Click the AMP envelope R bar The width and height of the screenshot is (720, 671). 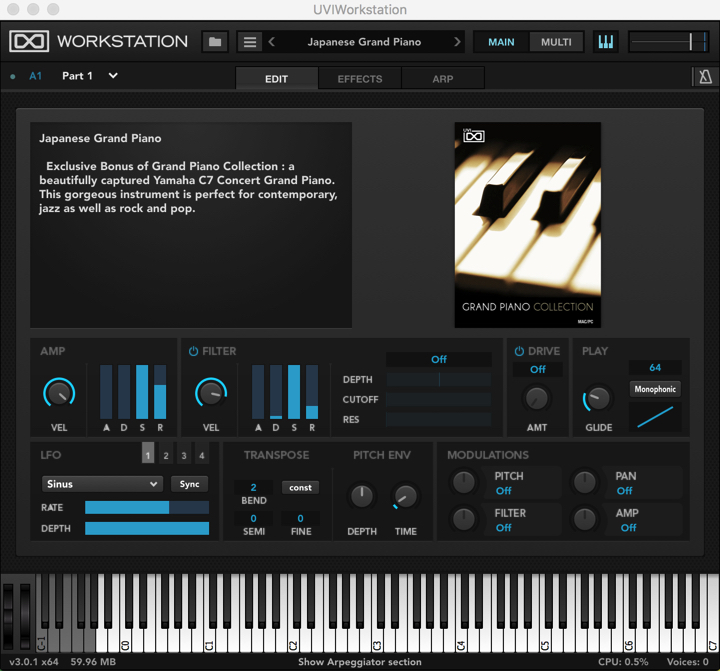[x=160, y=392]
